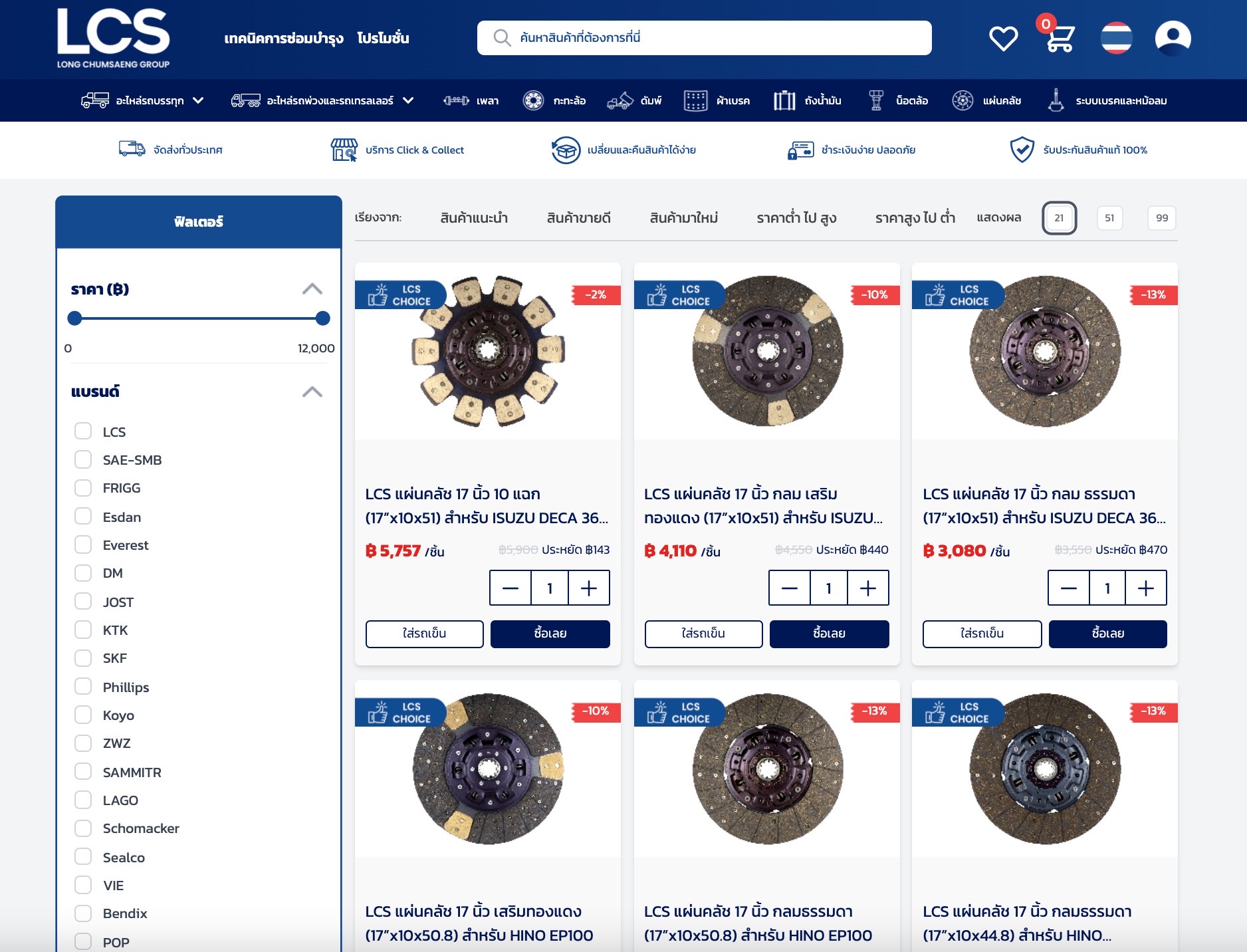Select the เพลา axle category icon
Image resolution: width=1247 pixels, height=952 pixels.
(x=456, y=100)
